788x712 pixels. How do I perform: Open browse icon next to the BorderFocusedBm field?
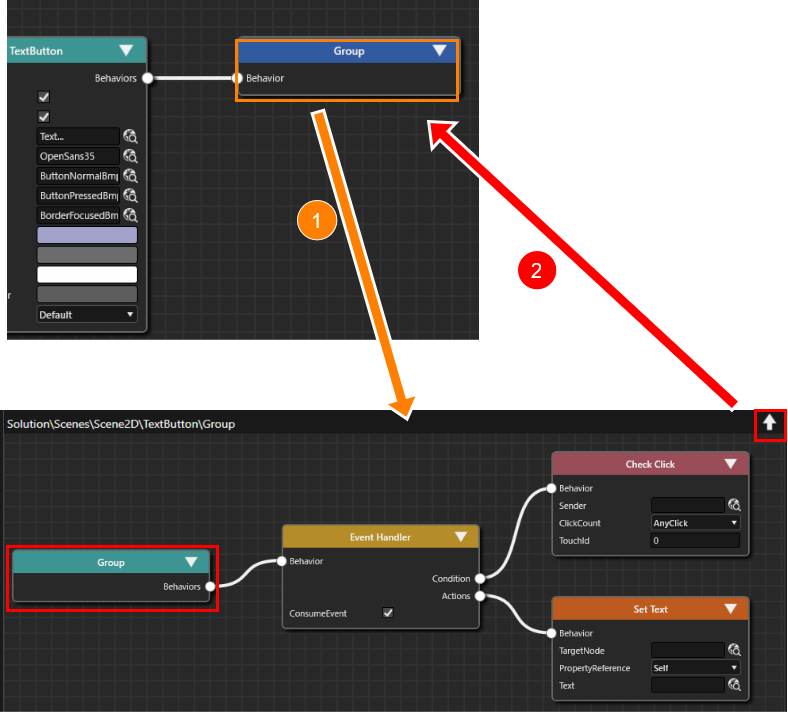pyautogui.click(x=131, y=215)
